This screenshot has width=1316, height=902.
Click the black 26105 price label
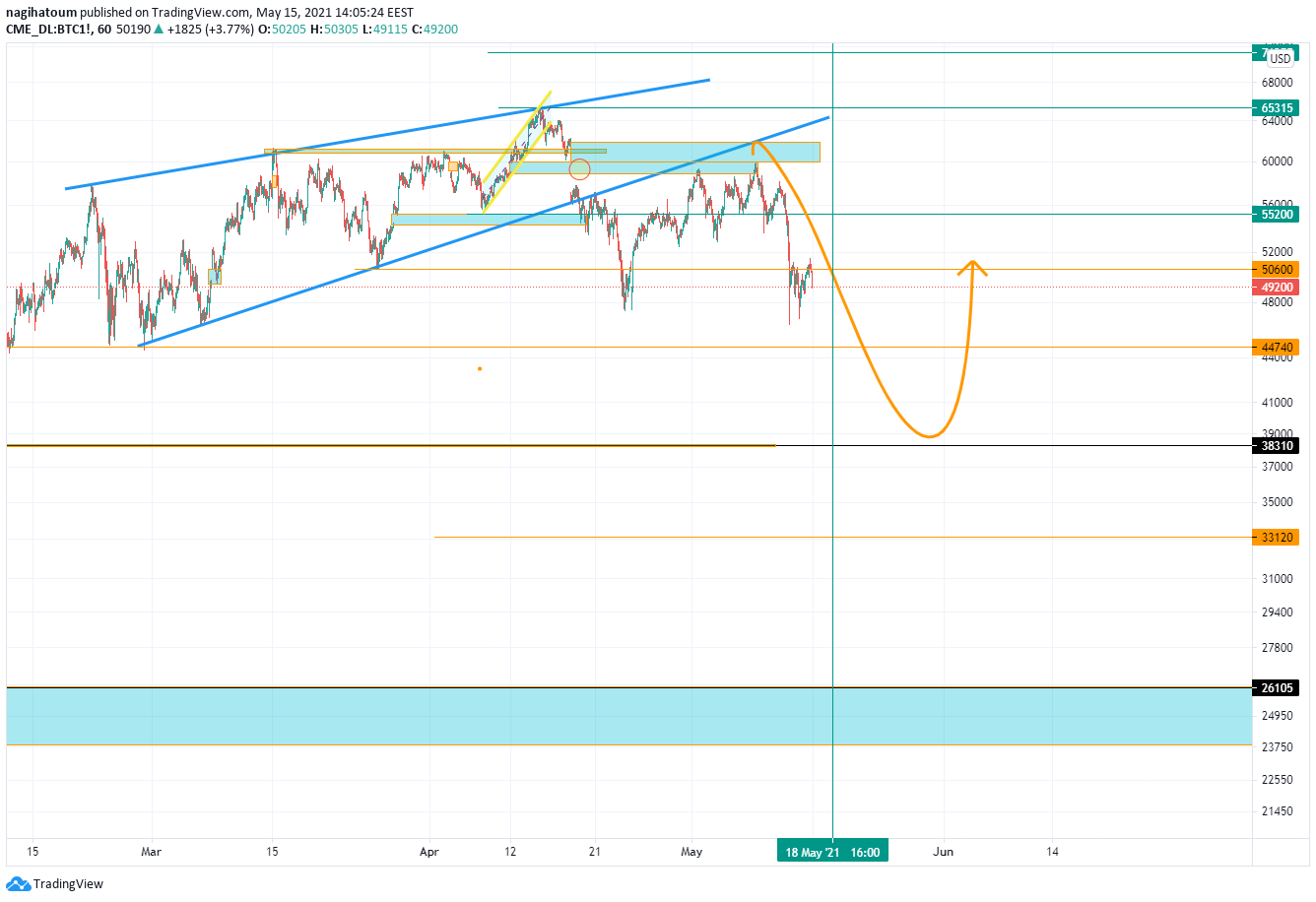1277,687
